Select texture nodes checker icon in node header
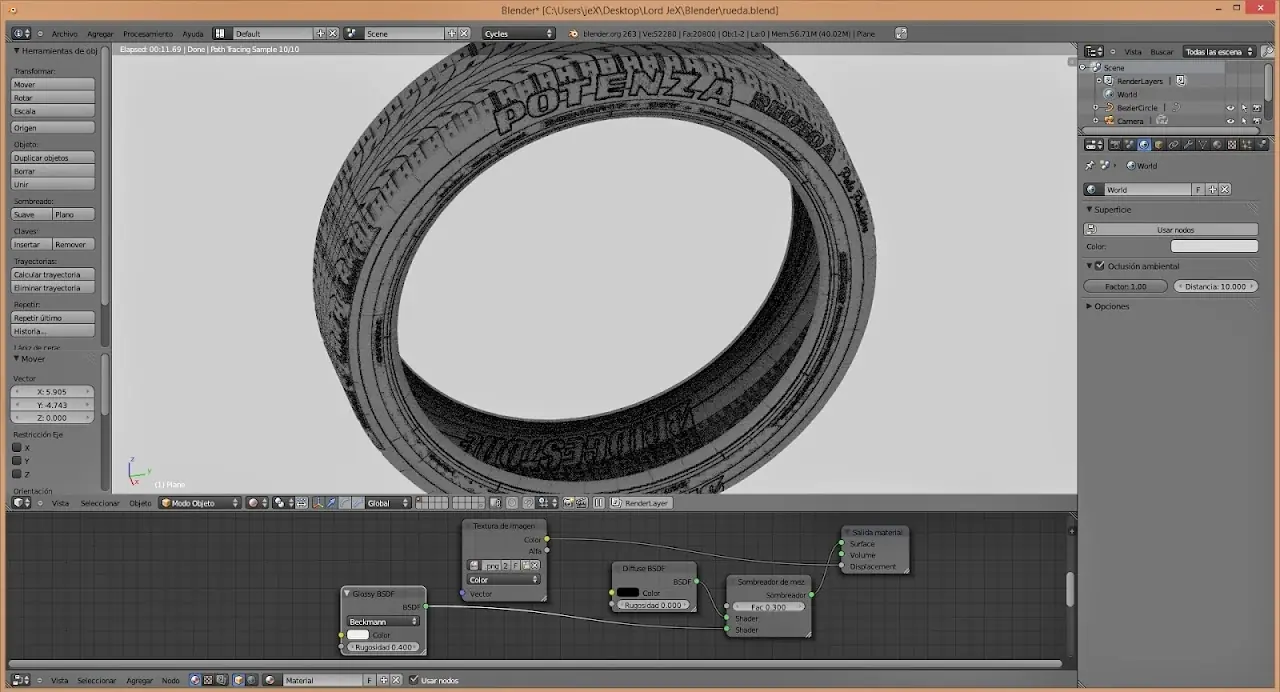This screenshot has height=692, width=1280. pyautogui.click(x=208, y=680)
